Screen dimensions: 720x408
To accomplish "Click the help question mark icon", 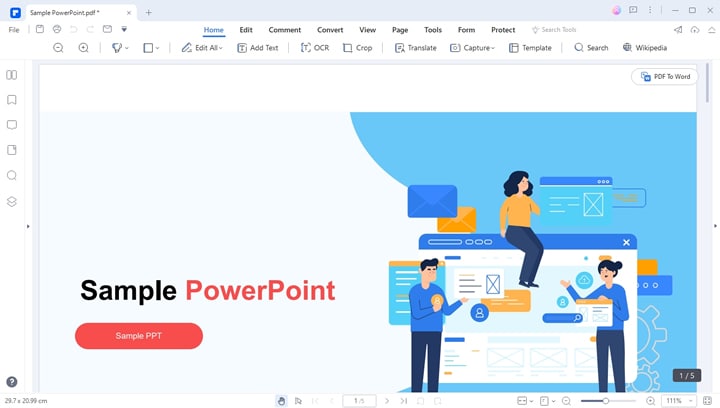I will pyautogui.click(x=12, y=382).
